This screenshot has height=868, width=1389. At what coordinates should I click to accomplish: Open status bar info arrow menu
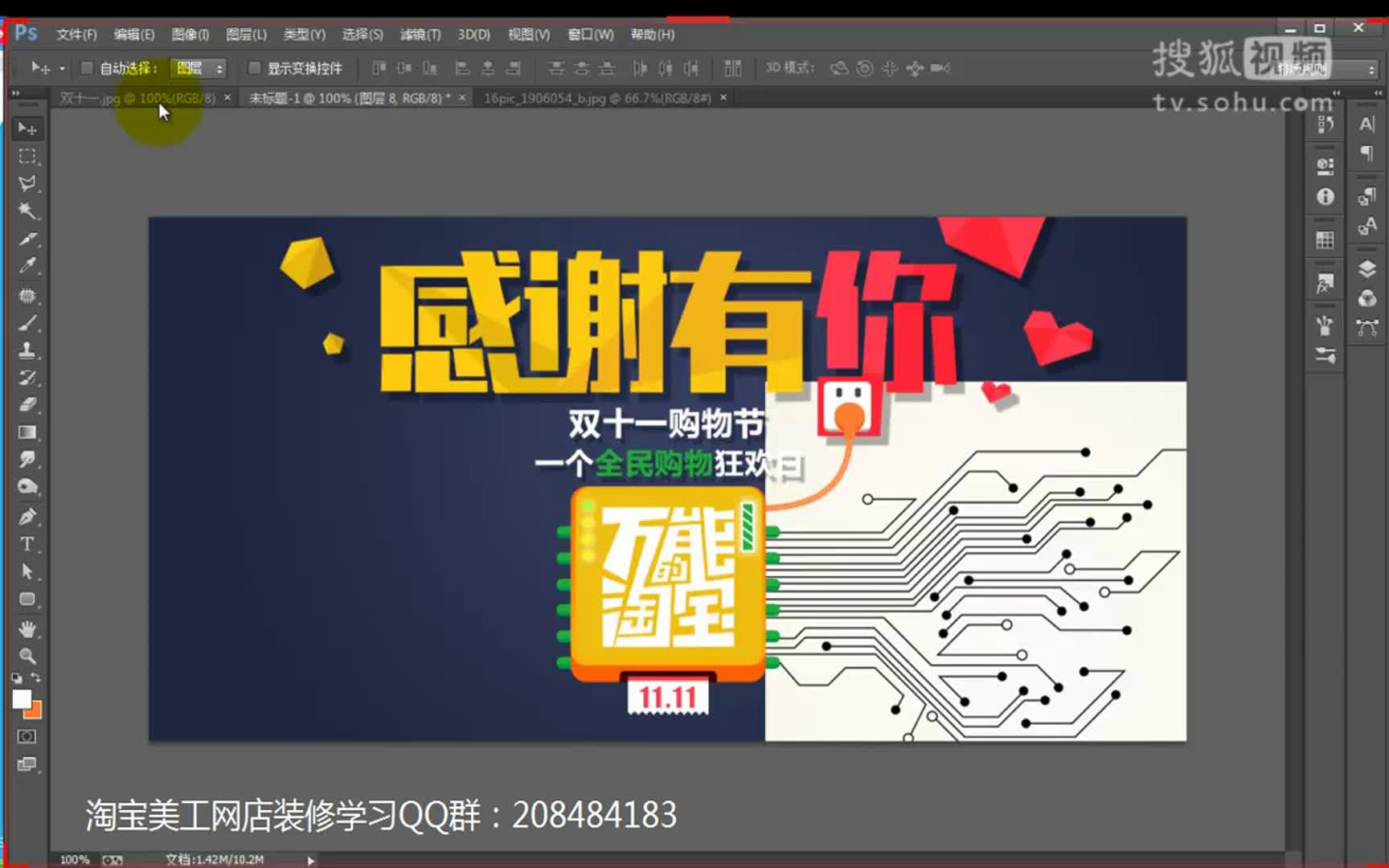(x=310, y=860)
